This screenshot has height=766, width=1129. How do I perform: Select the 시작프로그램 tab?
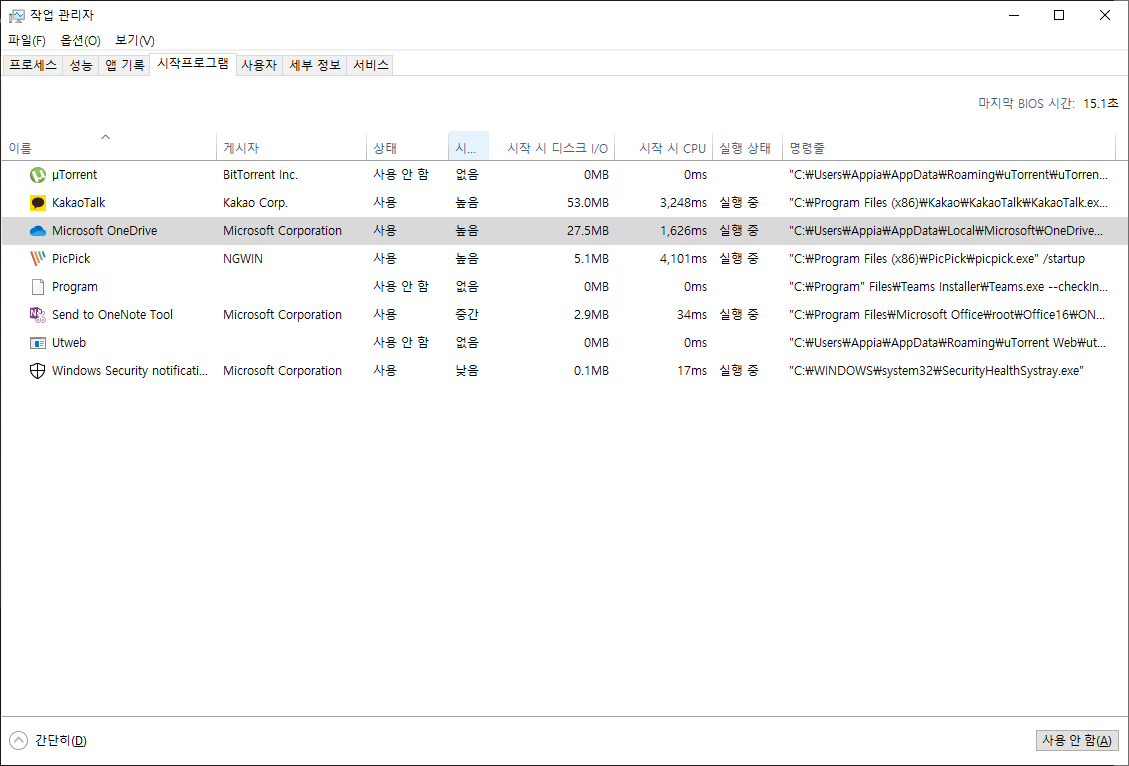[x=193, y=64]
